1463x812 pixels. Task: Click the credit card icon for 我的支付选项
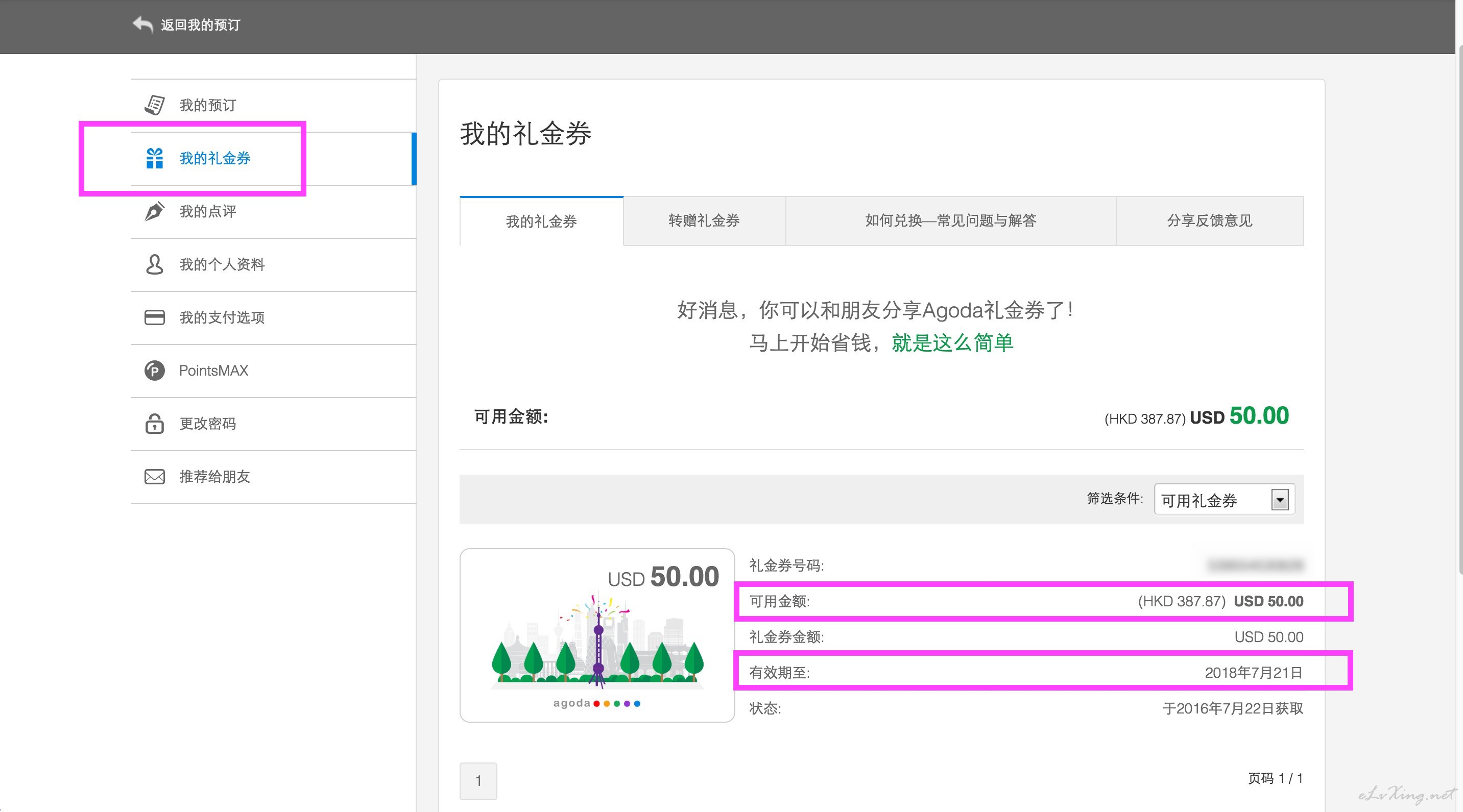tap(155, 317)
